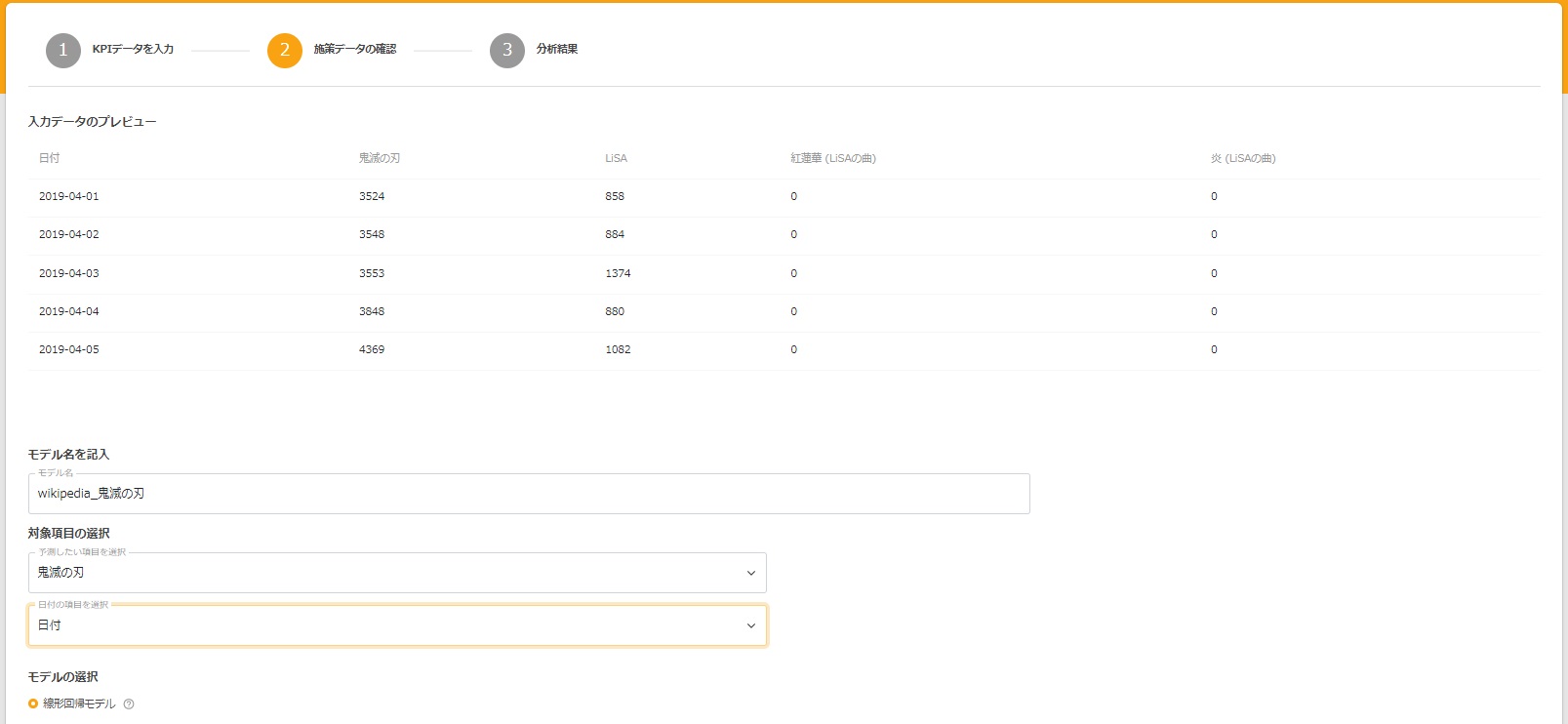Click step 1 circle icon

(62, 50)
